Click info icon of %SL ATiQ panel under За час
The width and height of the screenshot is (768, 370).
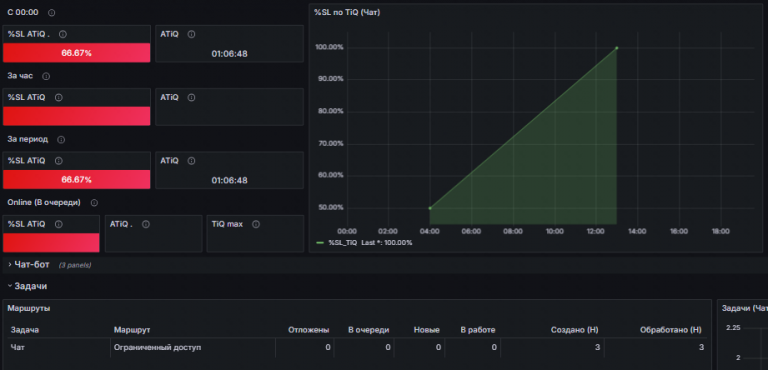coord(59,98)
